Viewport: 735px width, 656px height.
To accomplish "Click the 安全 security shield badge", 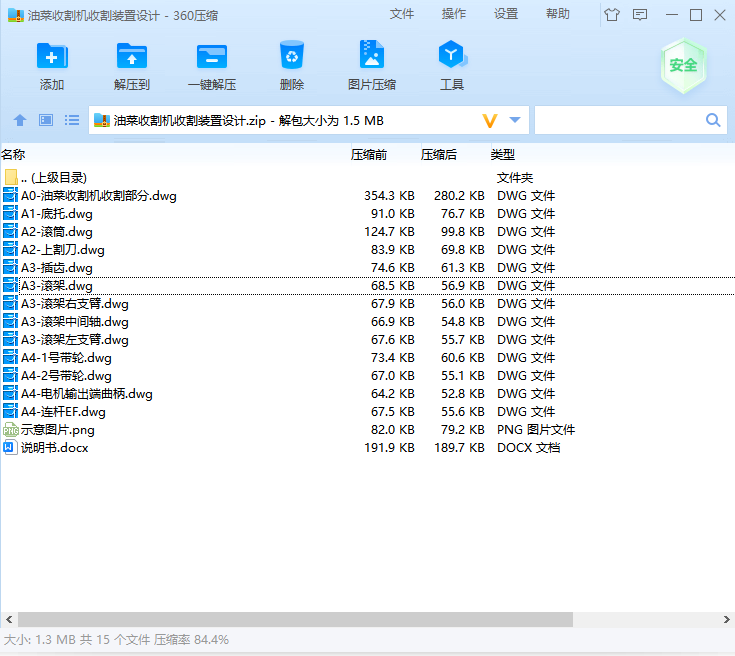I will (x=683, y=65).
